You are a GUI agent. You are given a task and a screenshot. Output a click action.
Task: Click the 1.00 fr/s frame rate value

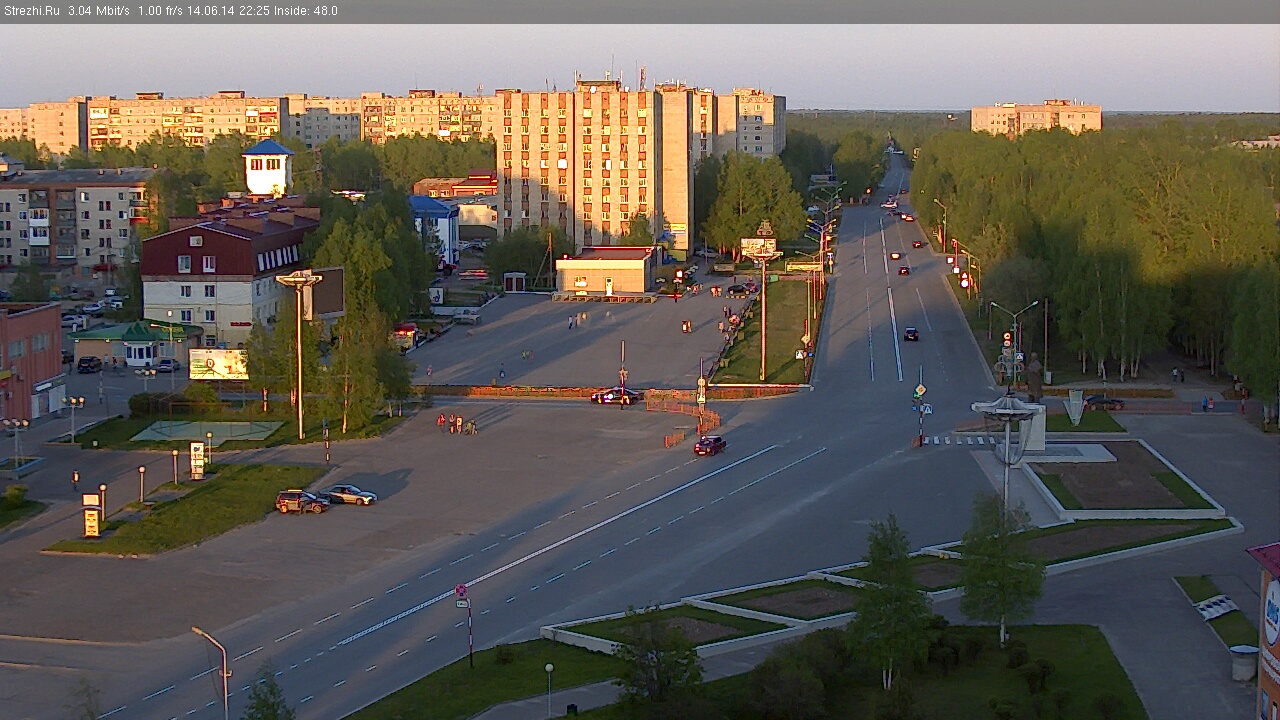click(x=162, y=11)
